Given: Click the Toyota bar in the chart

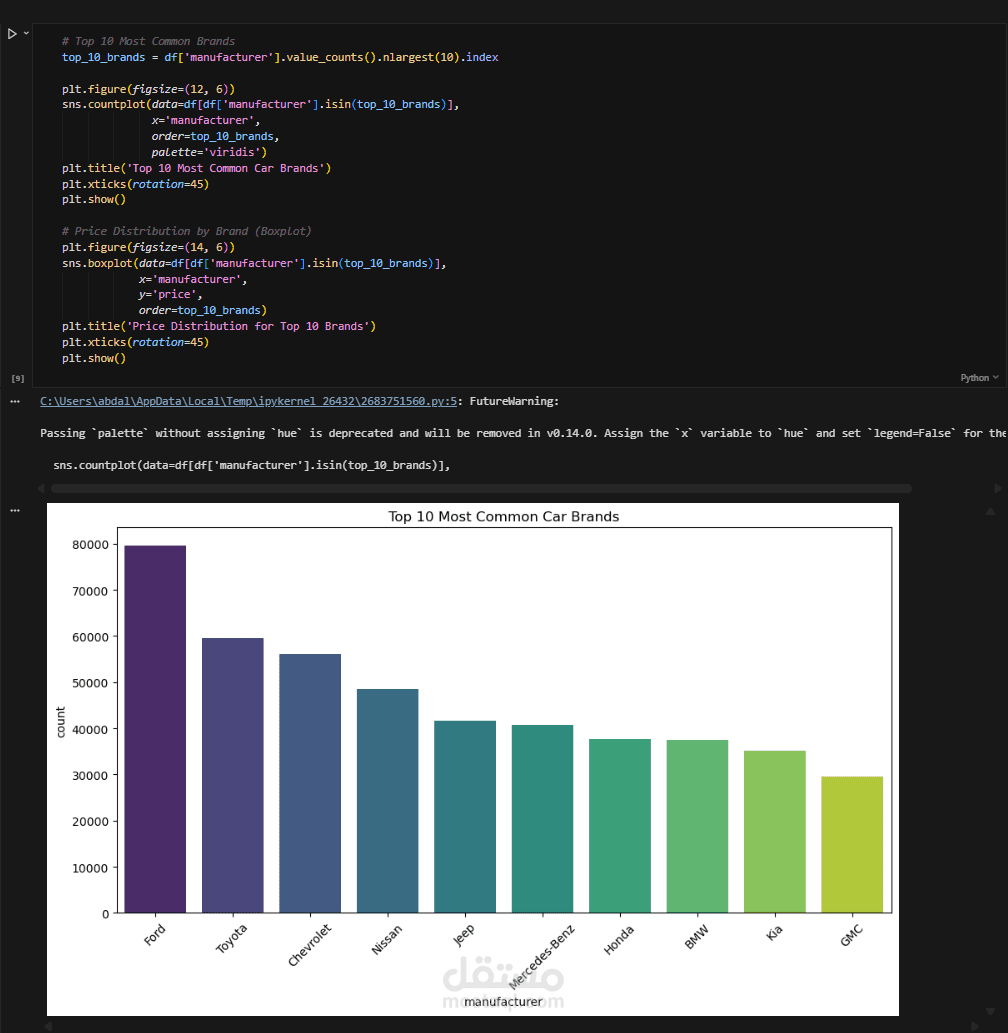Looking at the screenshot, I should pyautogui.click(x=233, y=775).
